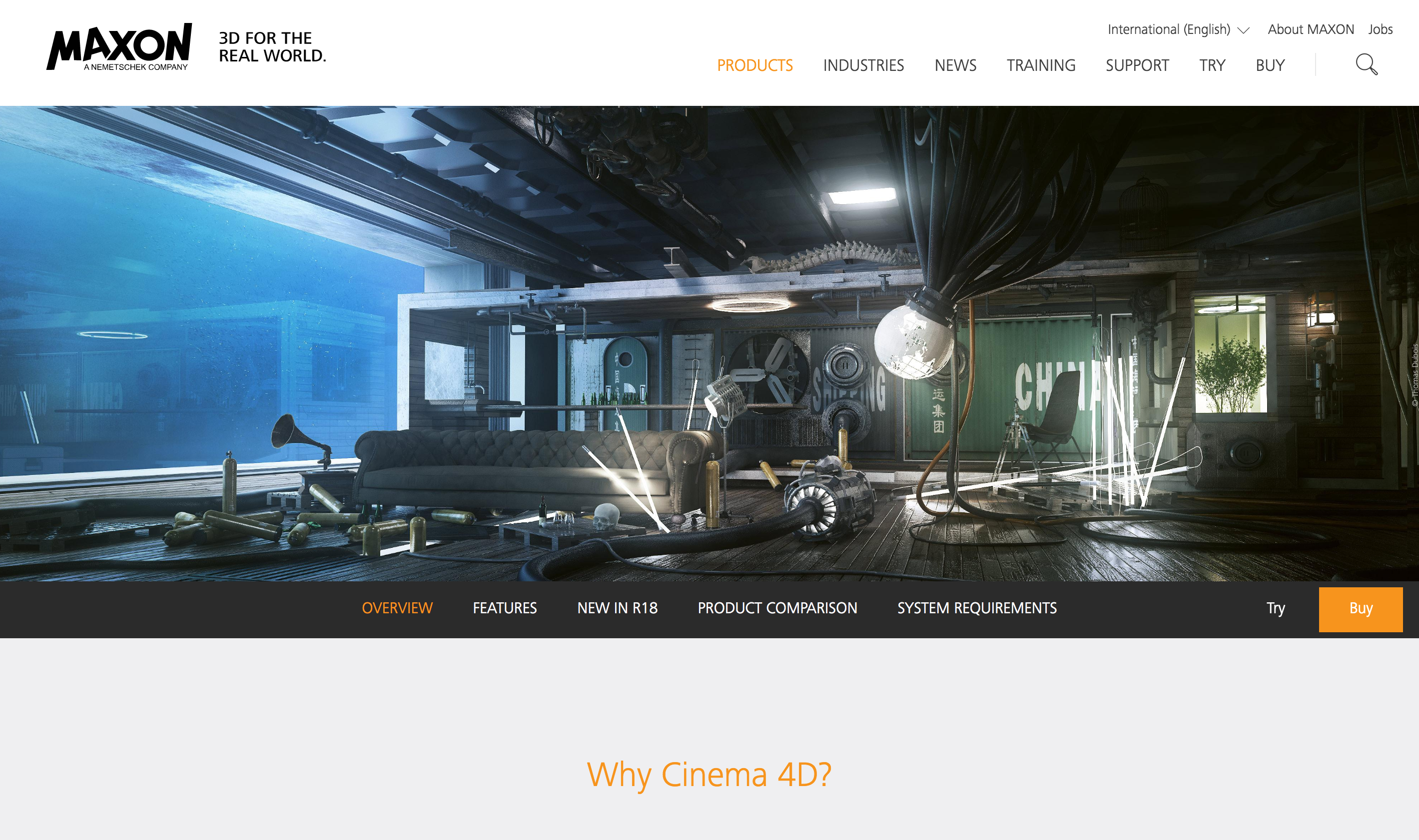The height and width of the screenshot is (840, 1419).
Task: Open the About MAXON link
Action: [x=1310, y=29]
